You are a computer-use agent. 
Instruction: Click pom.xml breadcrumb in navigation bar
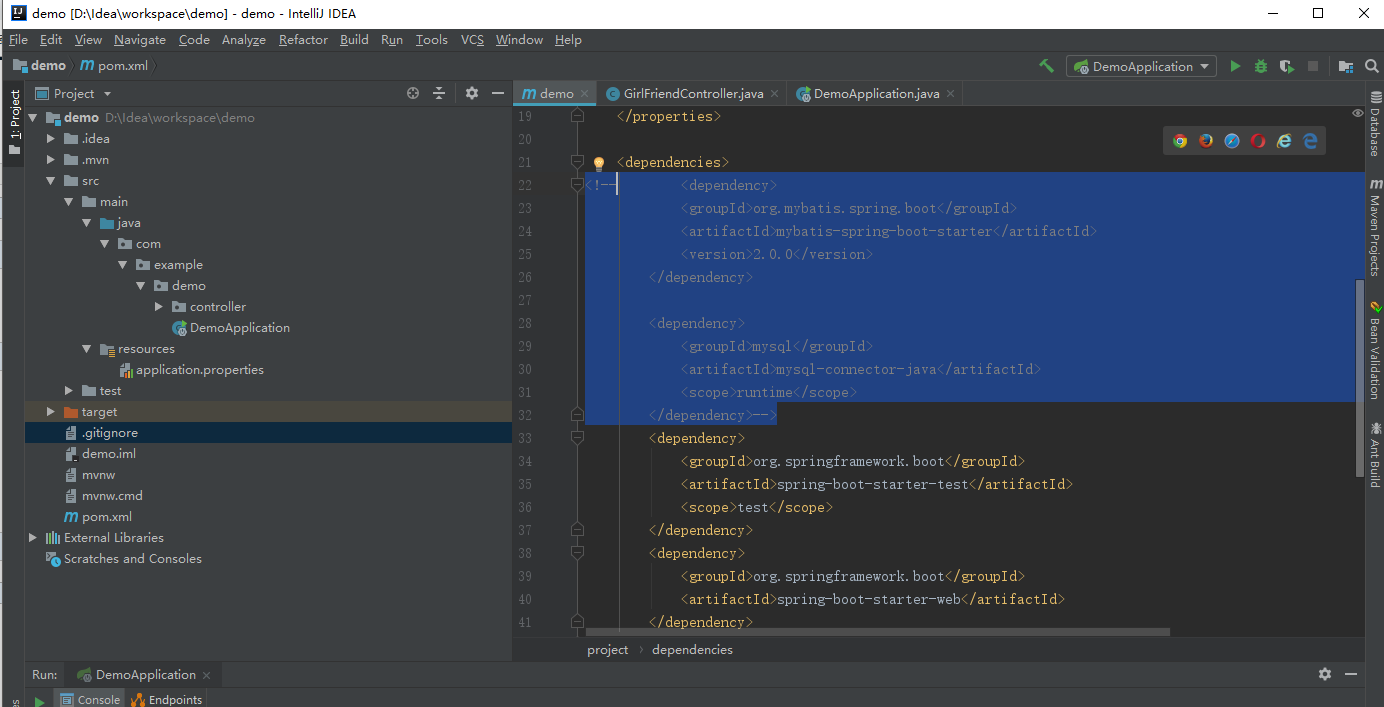tap(114, 66)
